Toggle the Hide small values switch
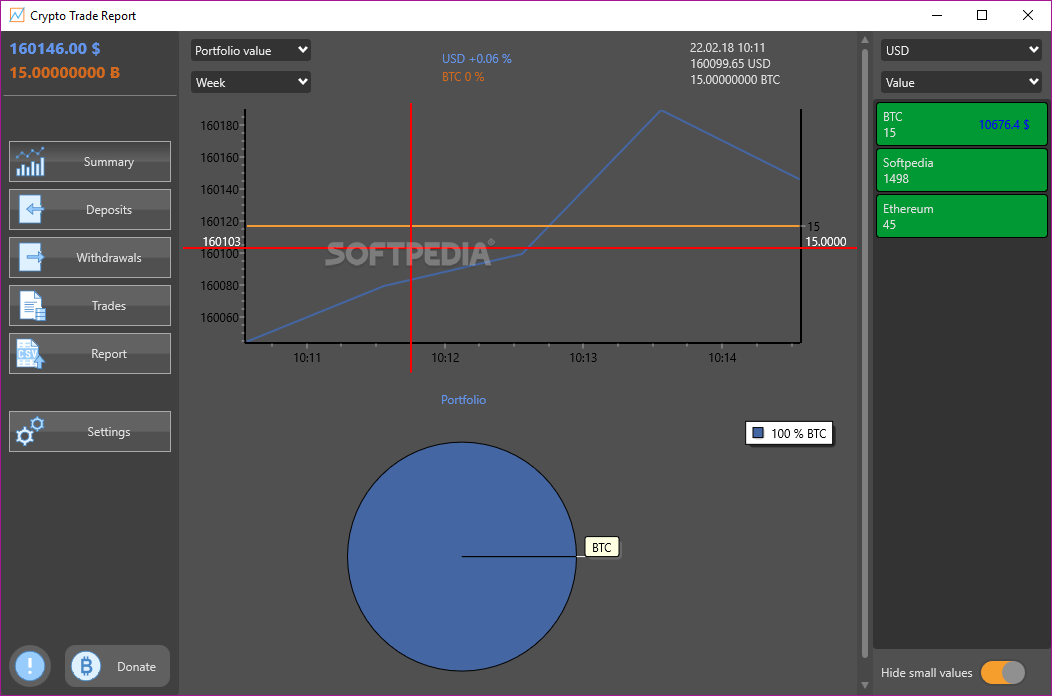1052x696 pixels. coord(1005,673)
